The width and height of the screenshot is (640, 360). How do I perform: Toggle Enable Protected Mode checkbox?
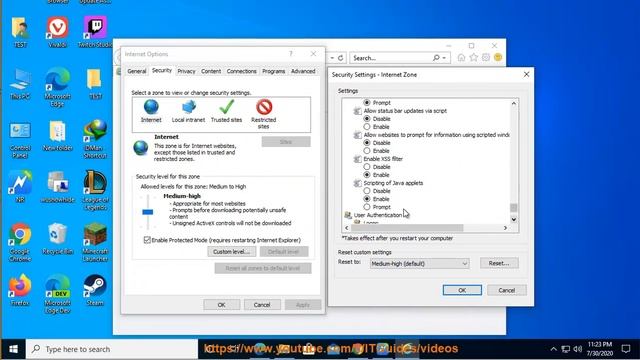click(x=147, y=240)
